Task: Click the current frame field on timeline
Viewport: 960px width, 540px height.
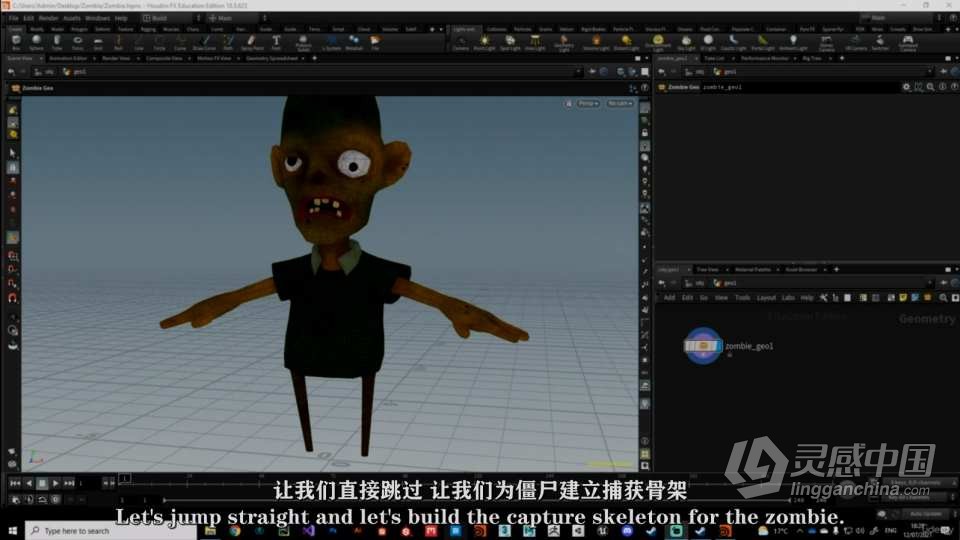Action: tap(89, 483)
